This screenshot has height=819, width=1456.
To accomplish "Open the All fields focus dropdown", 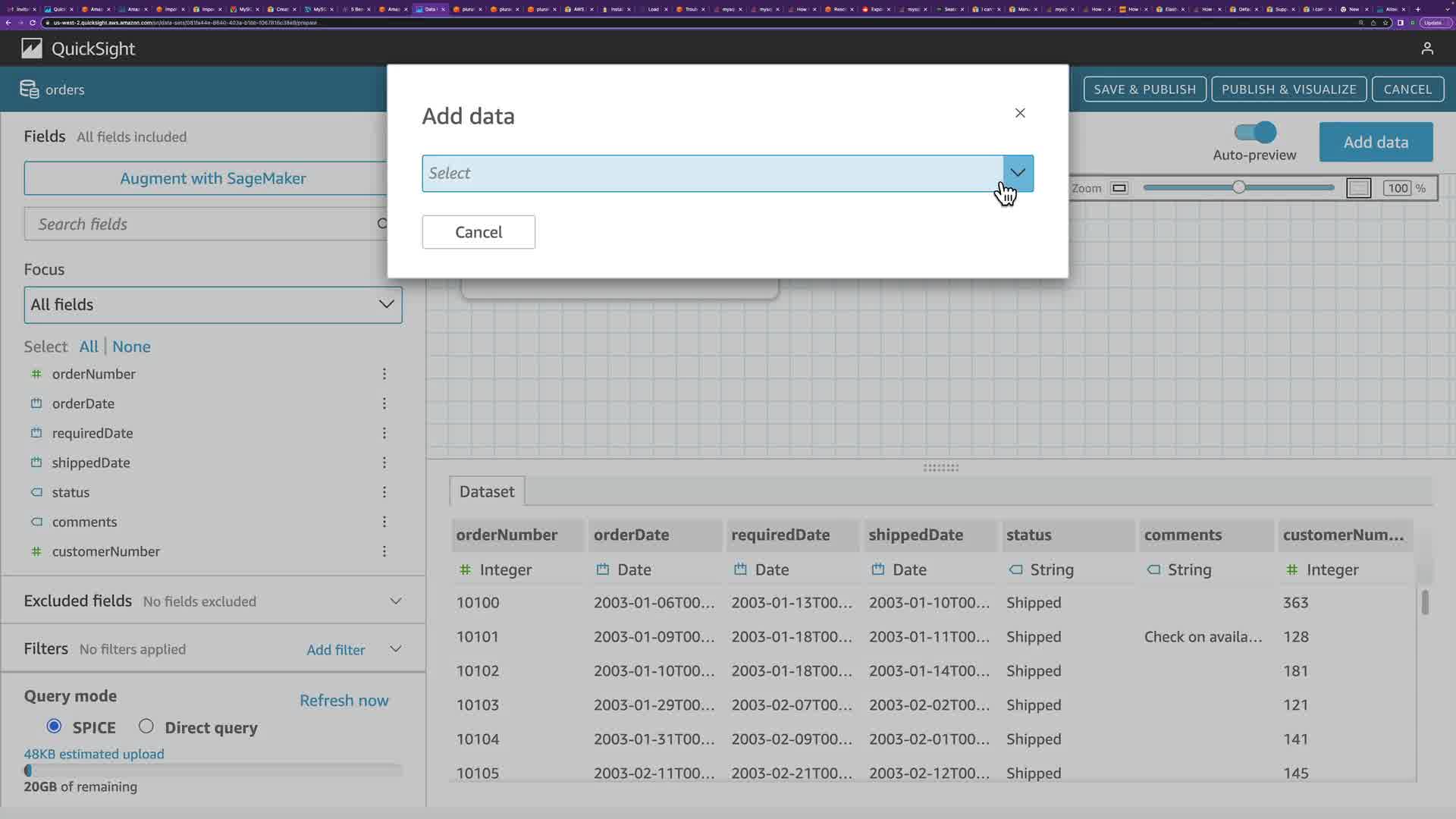I will click(212, 305).
